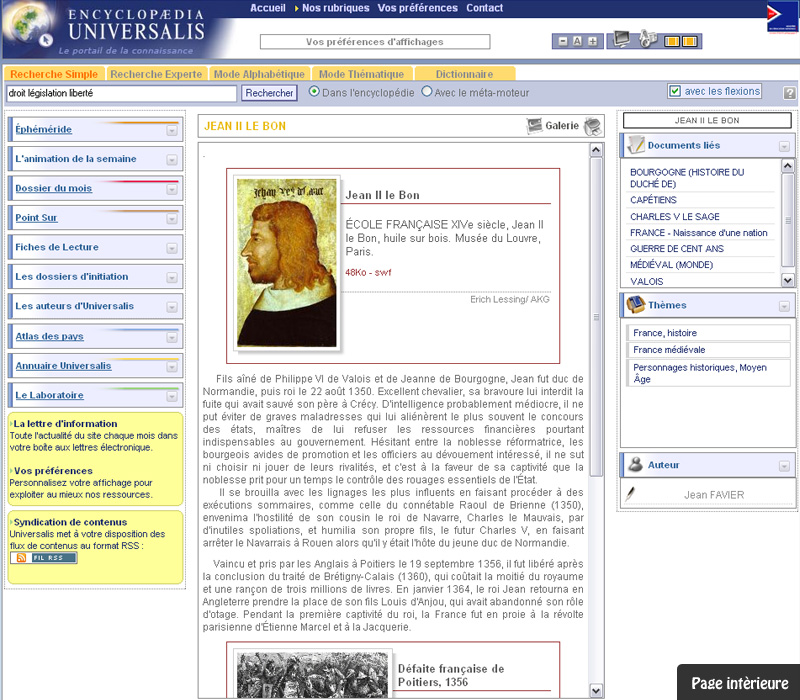Expand the Point Sur arrow
The width and height of the screenshot is (800, 700).
[x=172, y=219]
